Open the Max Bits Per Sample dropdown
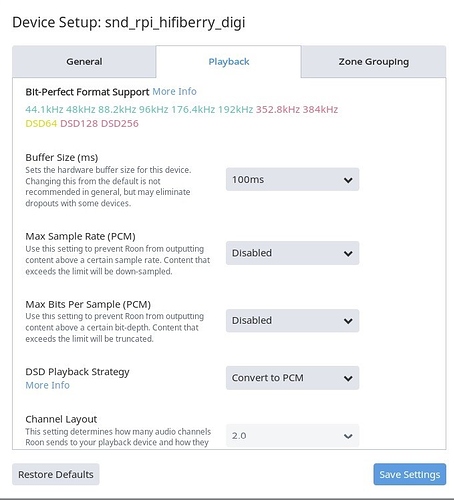This screenshot has height=500, width=454. [292, 321]
